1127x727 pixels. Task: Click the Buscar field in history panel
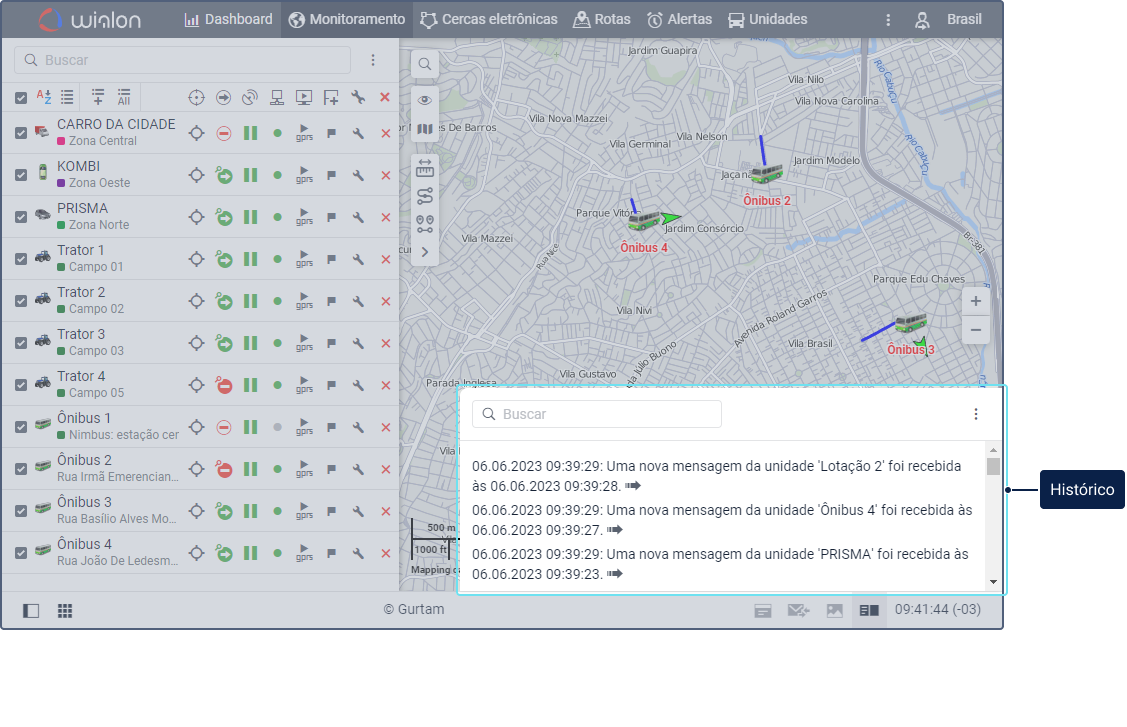coord(597,414)
